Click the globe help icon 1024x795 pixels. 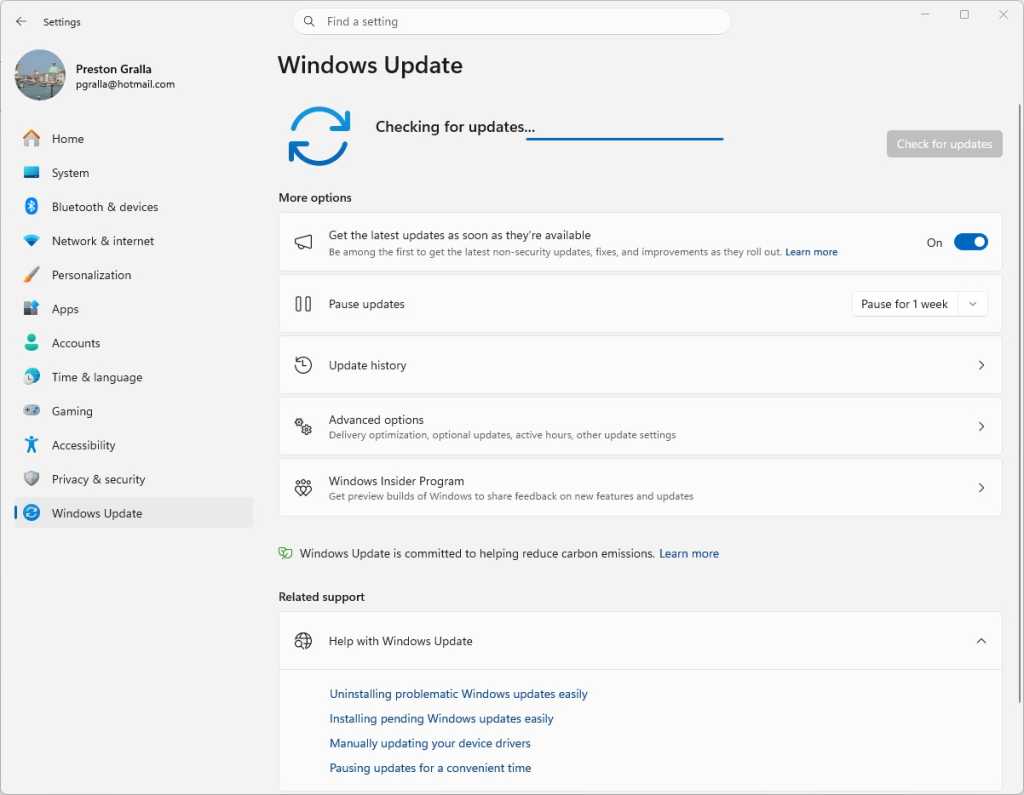303,641
